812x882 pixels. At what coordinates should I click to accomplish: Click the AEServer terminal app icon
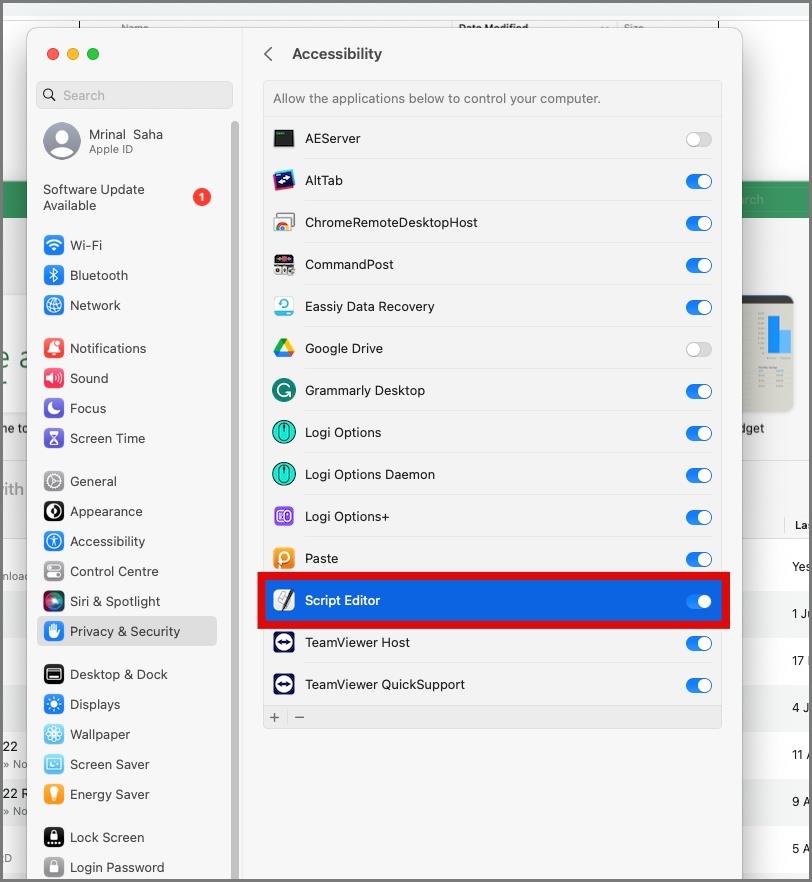point(284,138)
